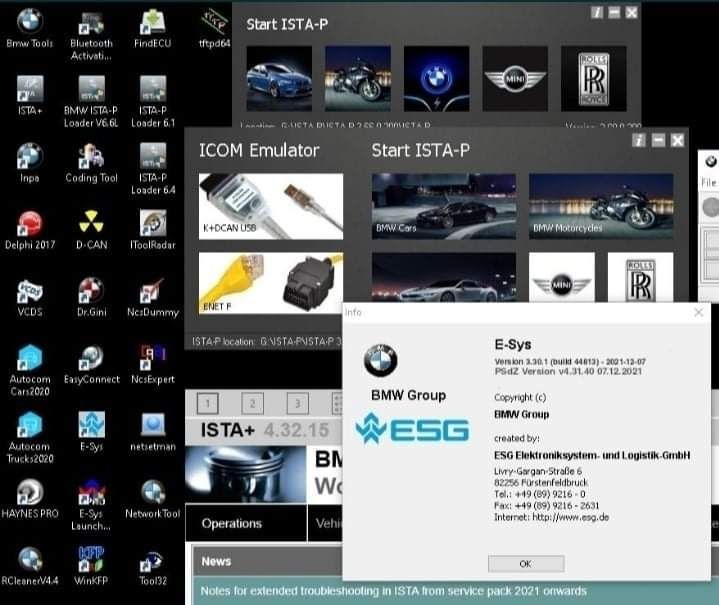Launch Bluetooth Activation shortcut
The image size is (719, 605).
91,35
